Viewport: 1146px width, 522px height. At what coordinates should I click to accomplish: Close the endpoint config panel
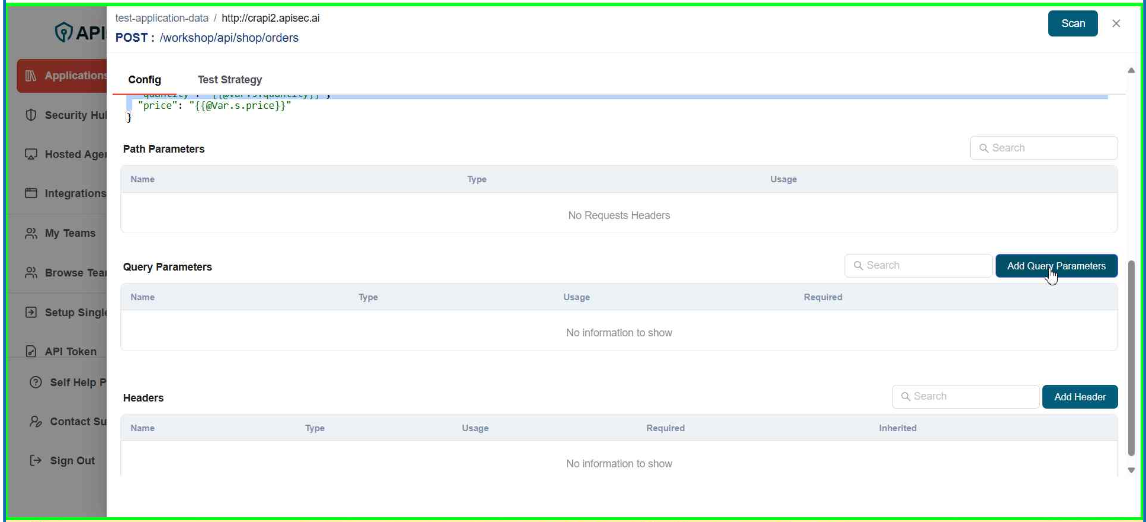pos(1116,24)
